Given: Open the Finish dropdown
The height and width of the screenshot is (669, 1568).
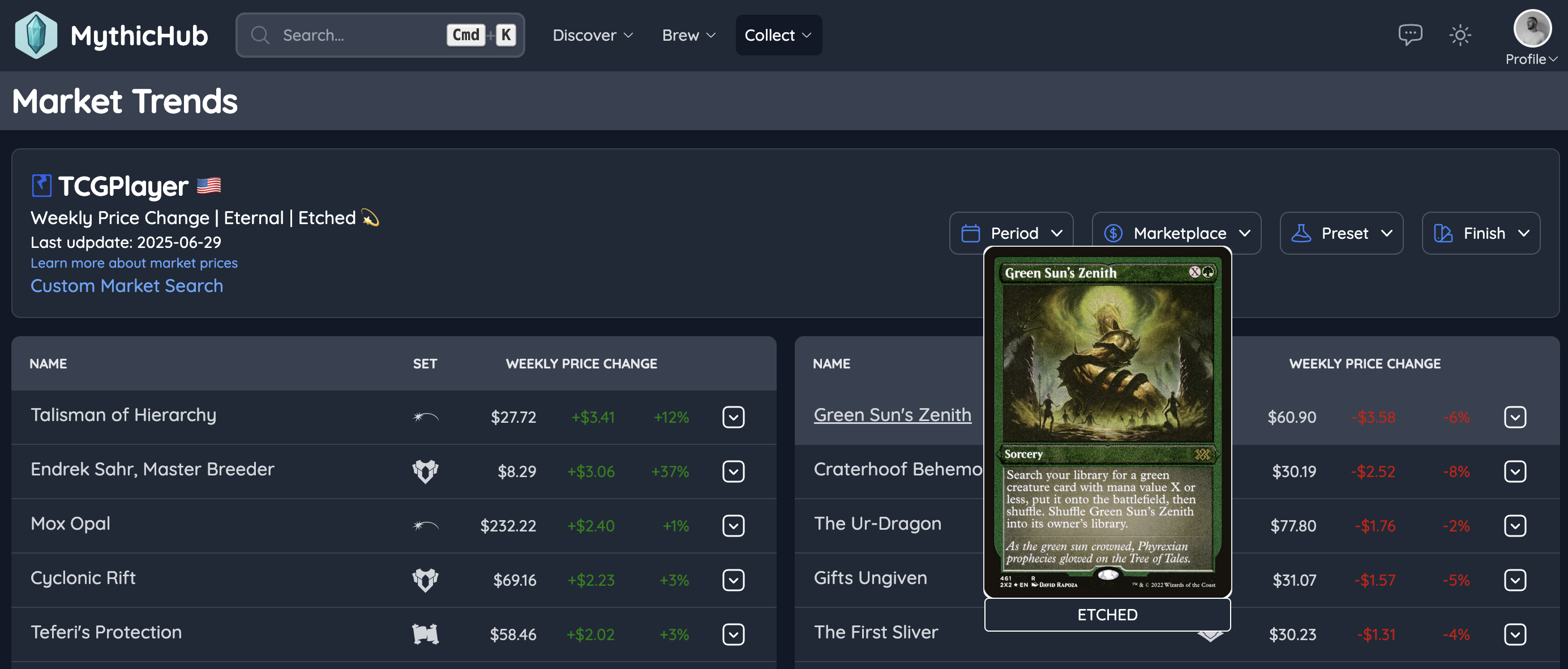Looking at the screenshot, I should point(1480,233).
